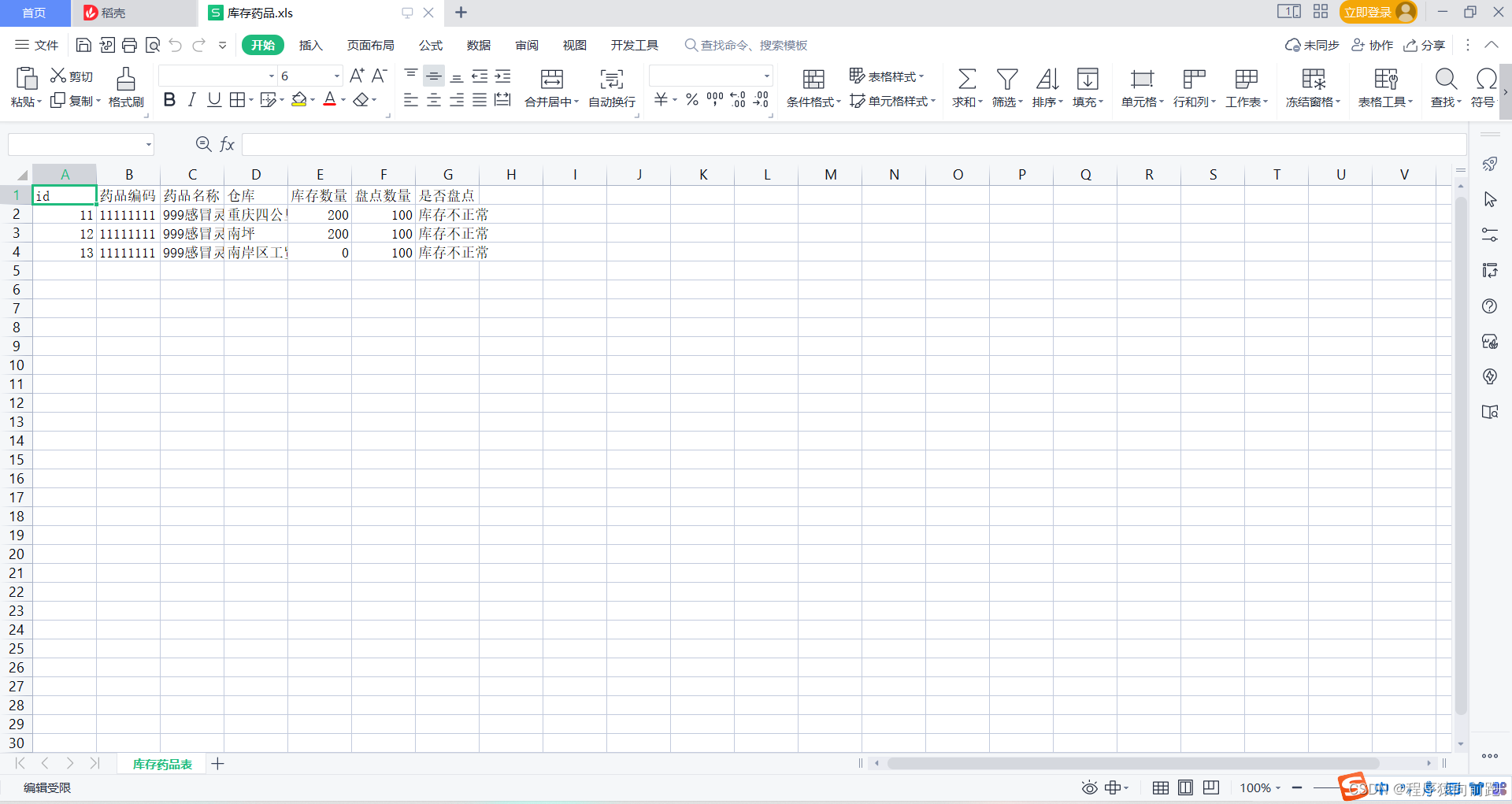Open Cell Style (单元格样式) dropdown
The image size is (1512, 804).
coord(893,101)
